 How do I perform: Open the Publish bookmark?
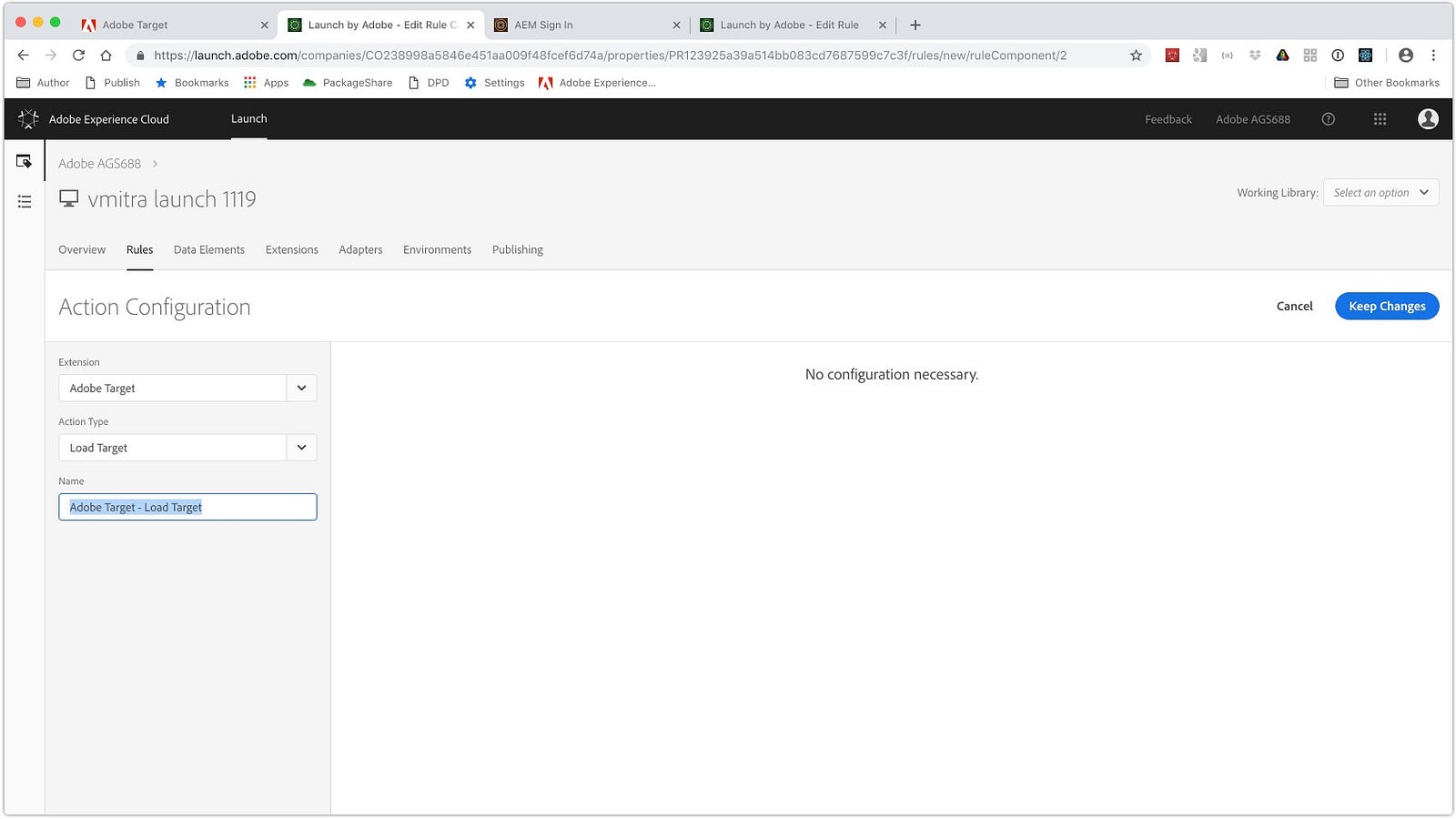coord(112,83)
